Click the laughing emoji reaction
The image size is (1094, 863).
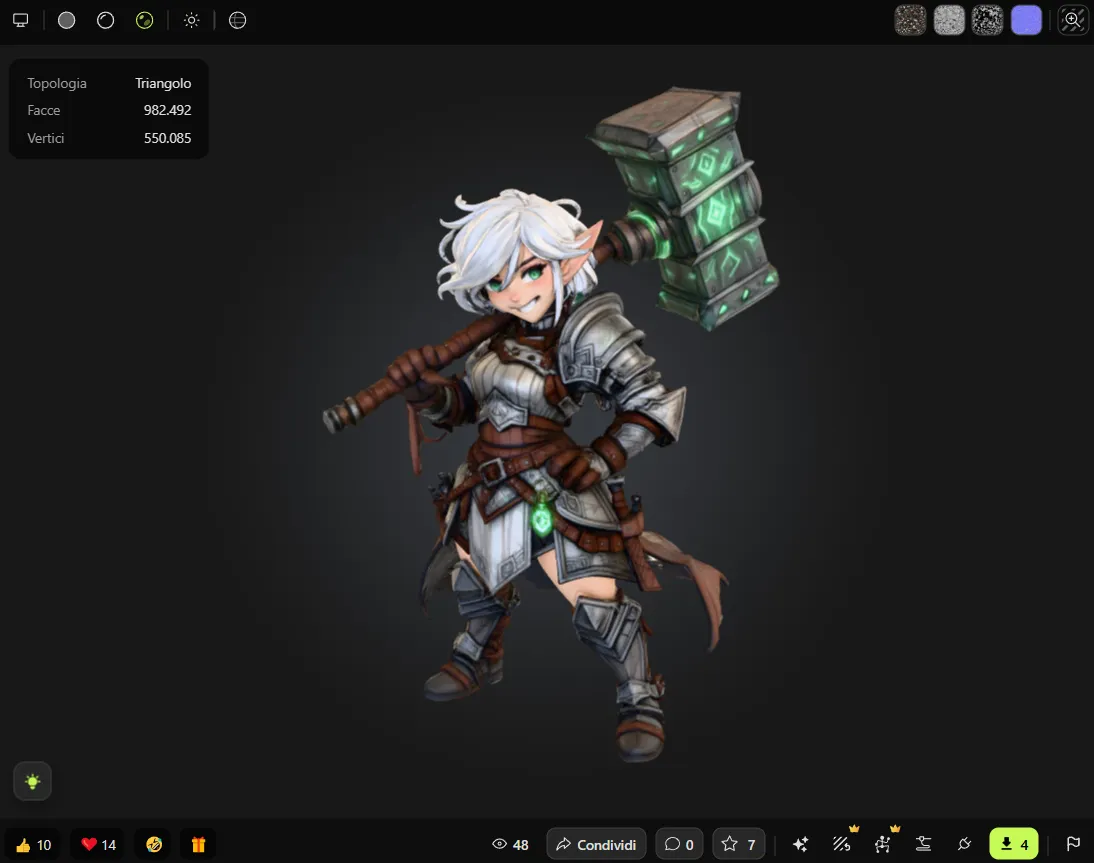pyautogui.click(x=154, y=844)
